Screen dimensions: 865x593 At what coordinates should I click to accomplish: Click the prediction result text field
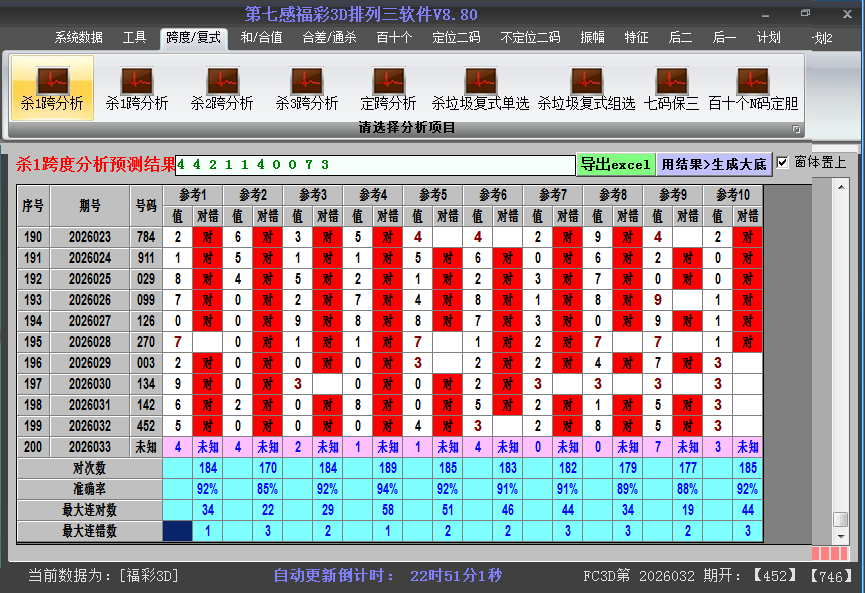click(374, 164)
